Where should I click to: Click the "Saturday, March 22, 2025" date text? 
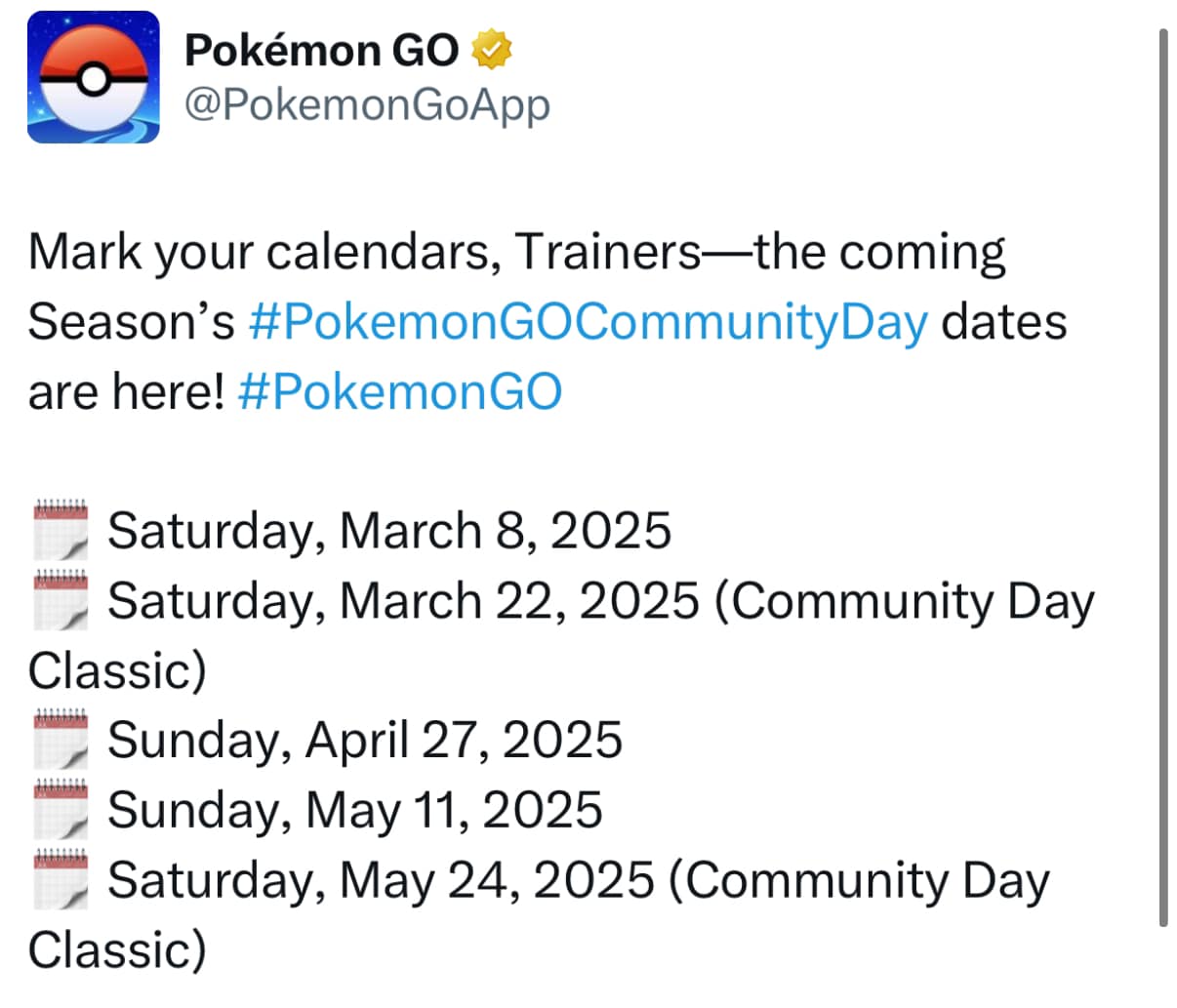point(403,601)
